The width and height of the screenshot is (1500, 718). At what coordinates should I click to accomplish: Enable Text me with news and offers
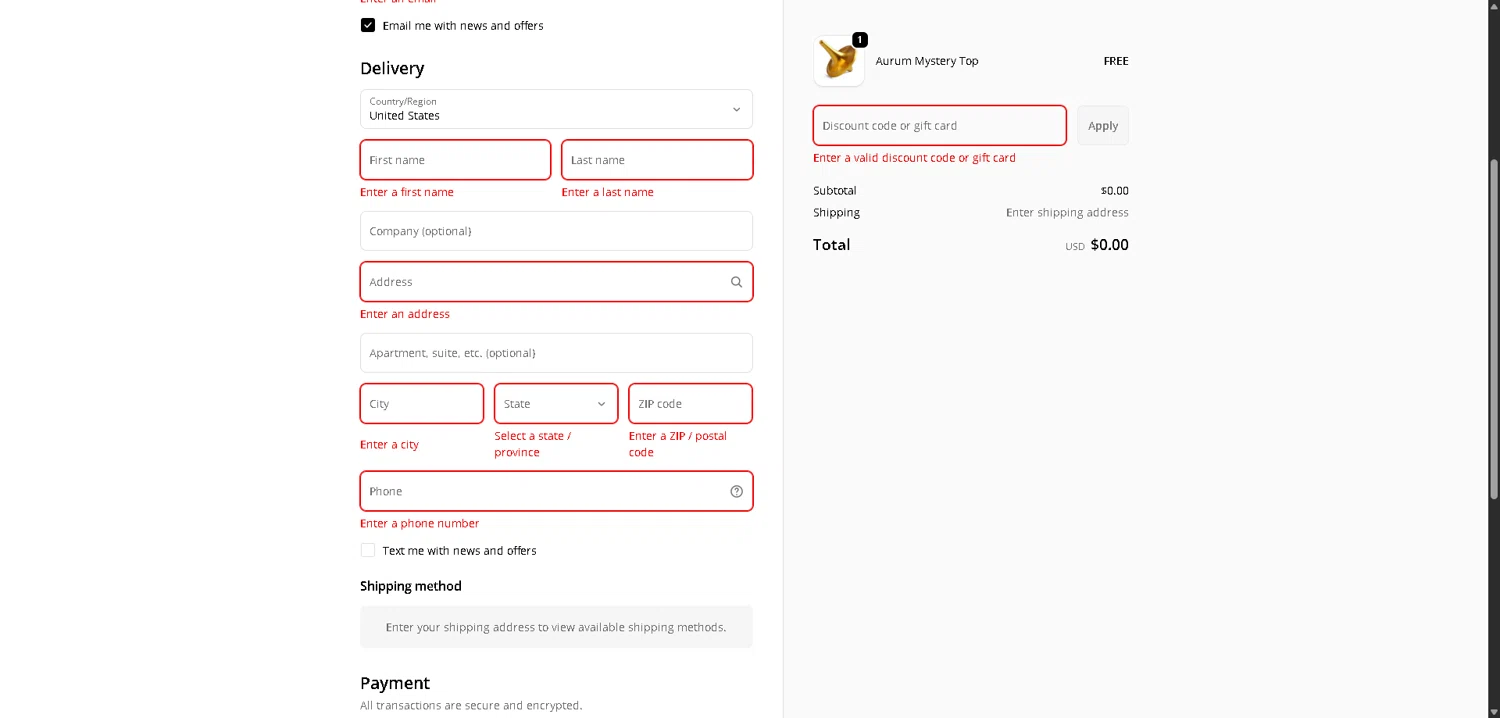368,550
